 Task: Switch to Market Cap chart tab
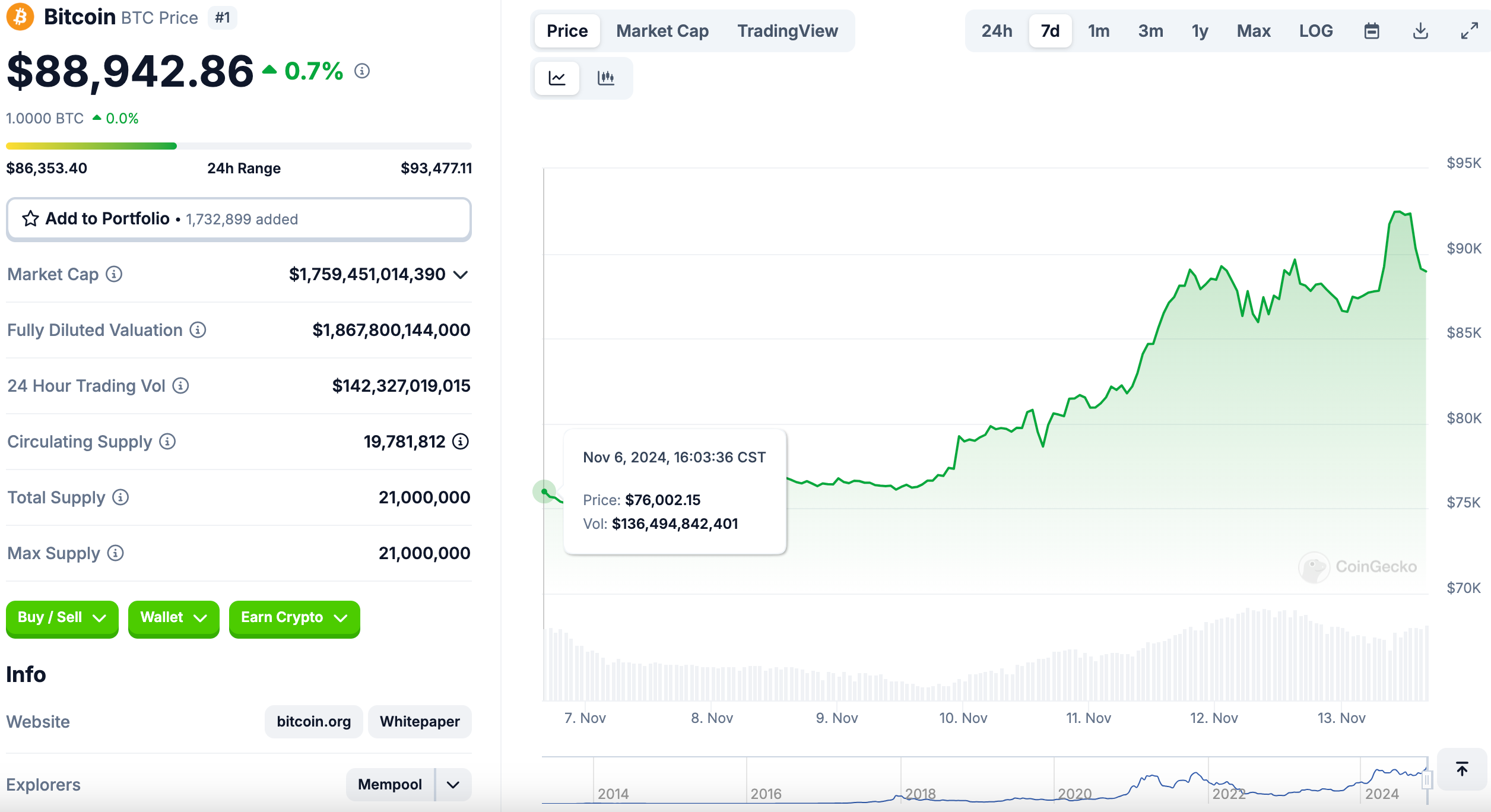click(662, 31)
